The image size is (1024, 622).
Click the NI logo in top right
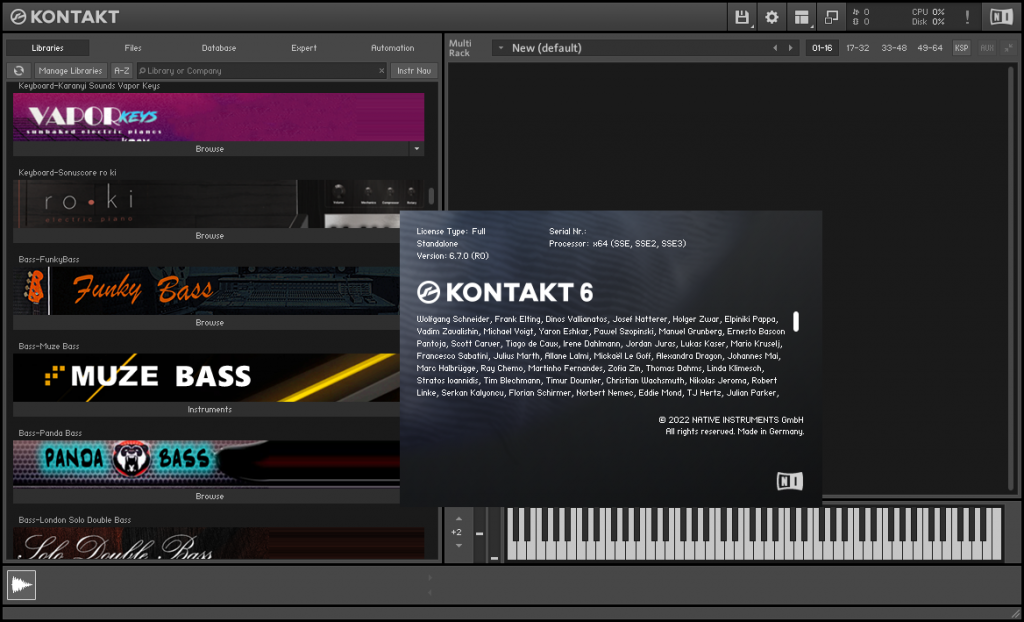(1000, 17)
